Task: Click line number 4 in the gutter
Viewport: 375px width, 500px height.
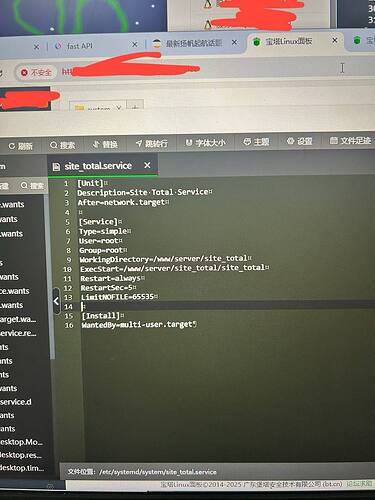Action: [67, 213]
